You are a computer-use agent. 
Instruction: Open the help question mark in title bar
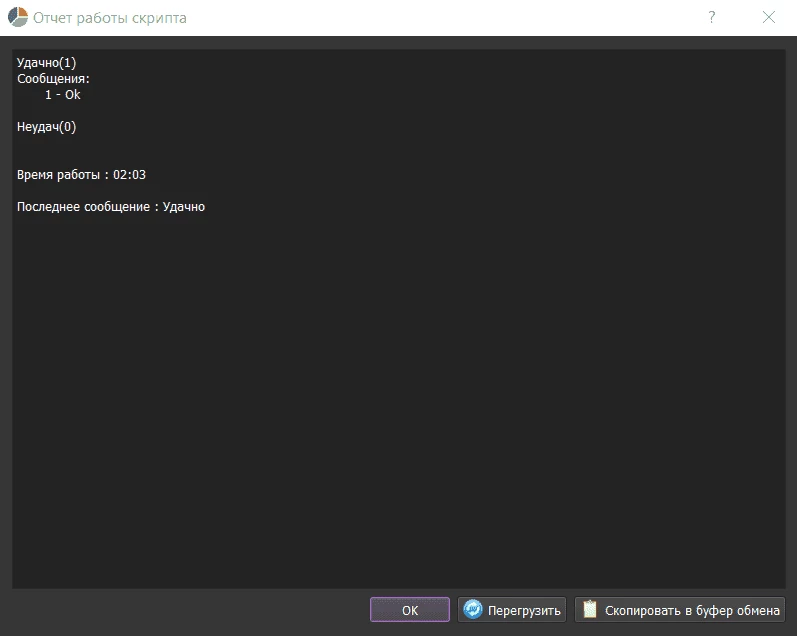[x=712, y=17]
